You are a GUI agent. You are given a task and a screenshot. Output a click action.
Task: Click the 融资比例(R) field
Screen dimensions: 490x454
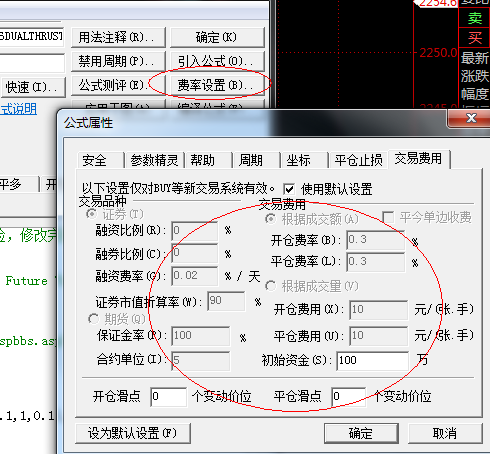tap(195, 231)
